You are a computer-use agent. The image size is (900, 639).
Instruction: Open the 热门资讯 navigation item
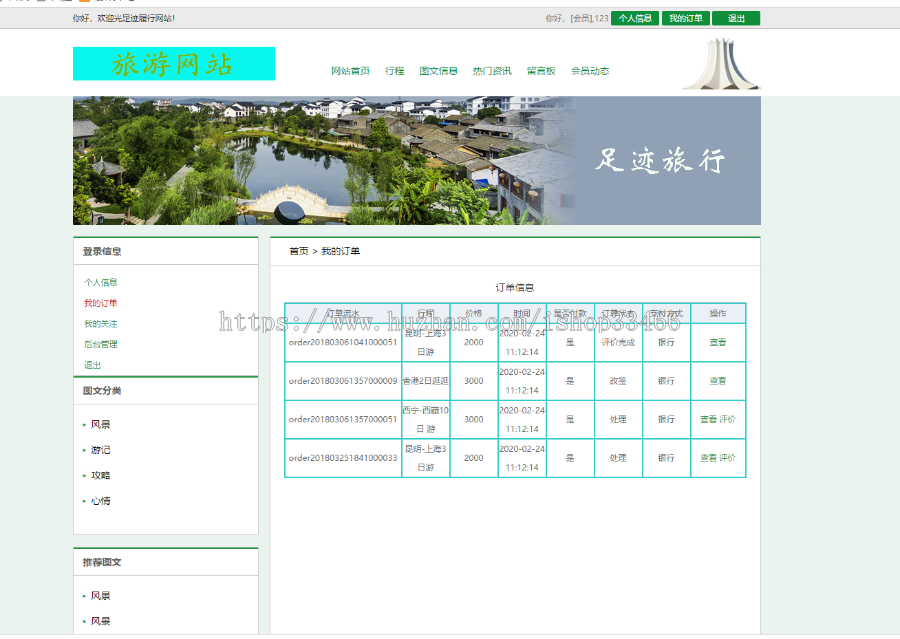click(491, 70)
